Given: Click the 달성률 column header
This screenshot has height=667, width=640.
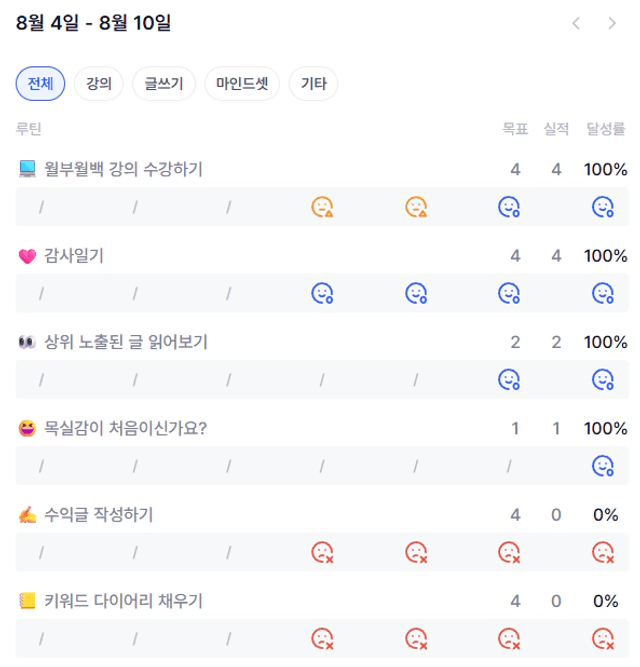Looking at the screenshot, I should [x=606, y=128].
